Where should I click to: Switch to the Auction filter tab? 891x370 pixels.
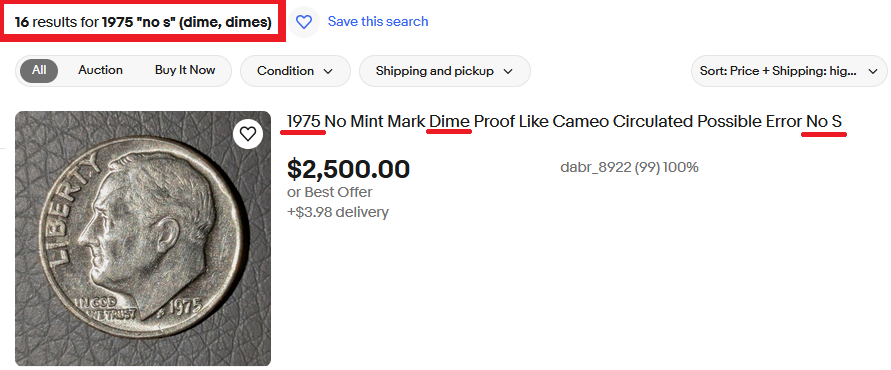coord(101,70)
